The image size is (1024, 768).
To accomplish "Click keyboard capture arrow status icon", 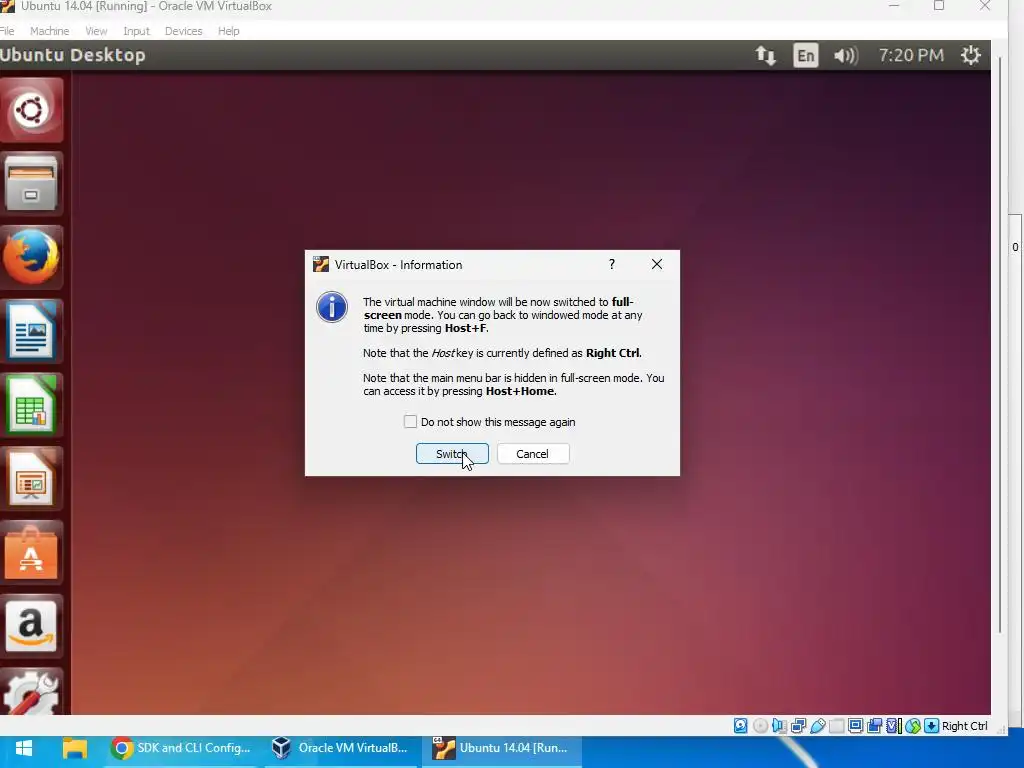I will 932,726.
